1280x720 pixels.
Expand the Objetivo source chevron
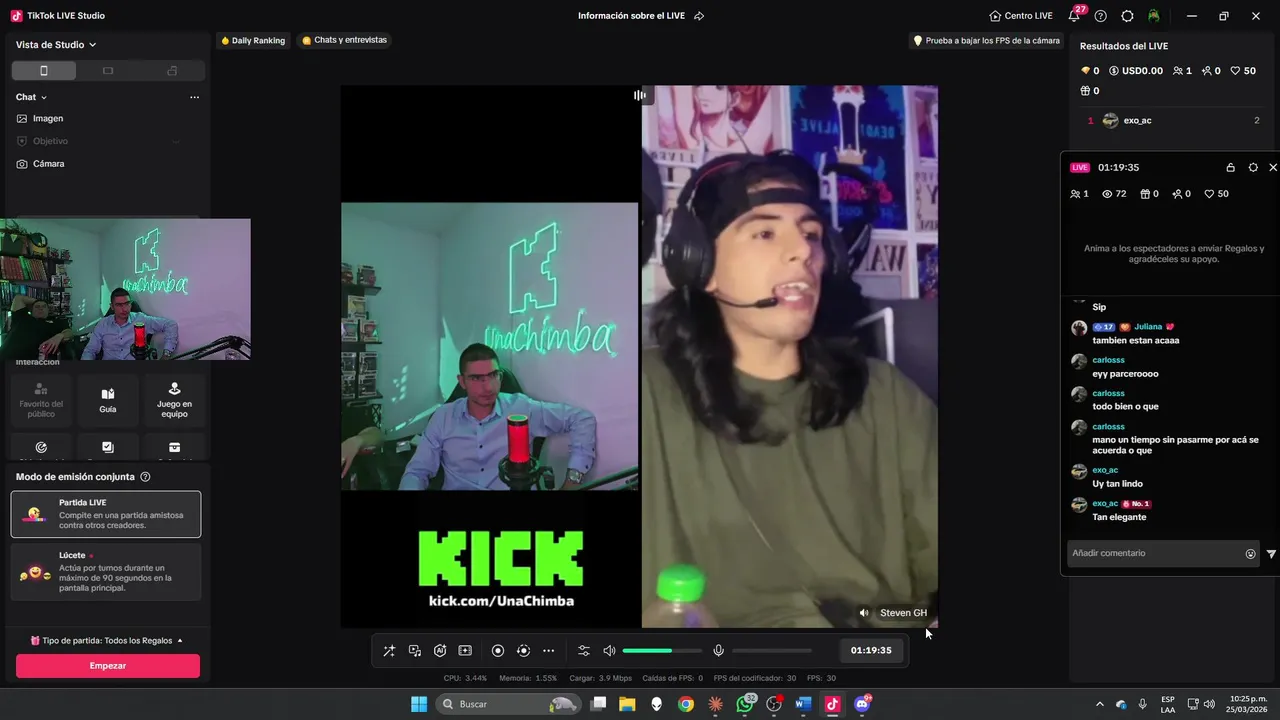coord(176,141)
